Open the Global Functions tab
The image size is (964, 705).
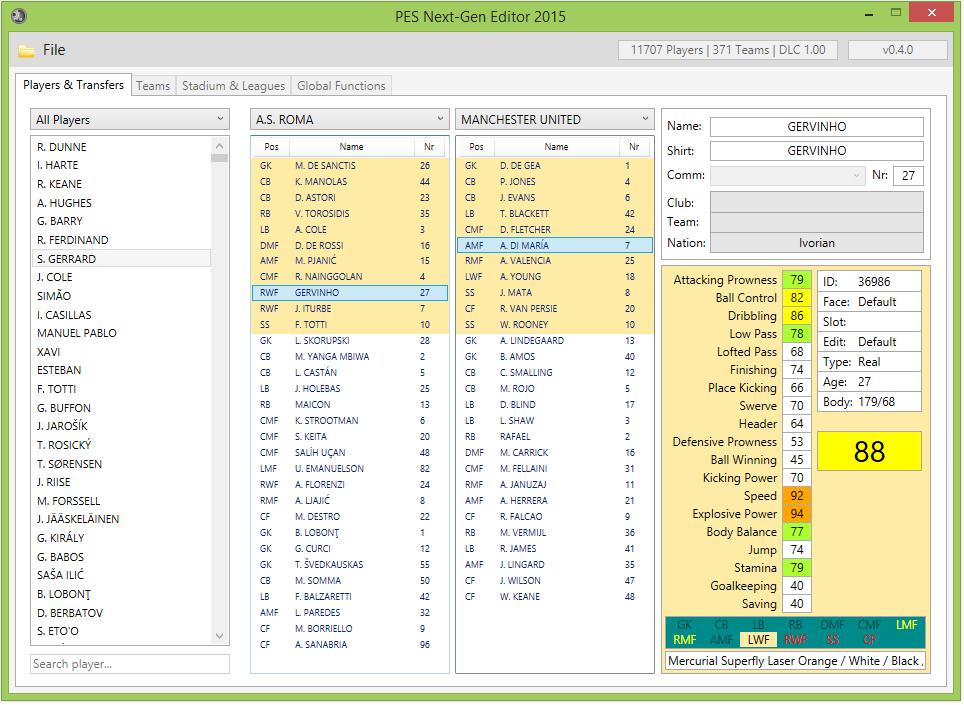click(341, 85)
